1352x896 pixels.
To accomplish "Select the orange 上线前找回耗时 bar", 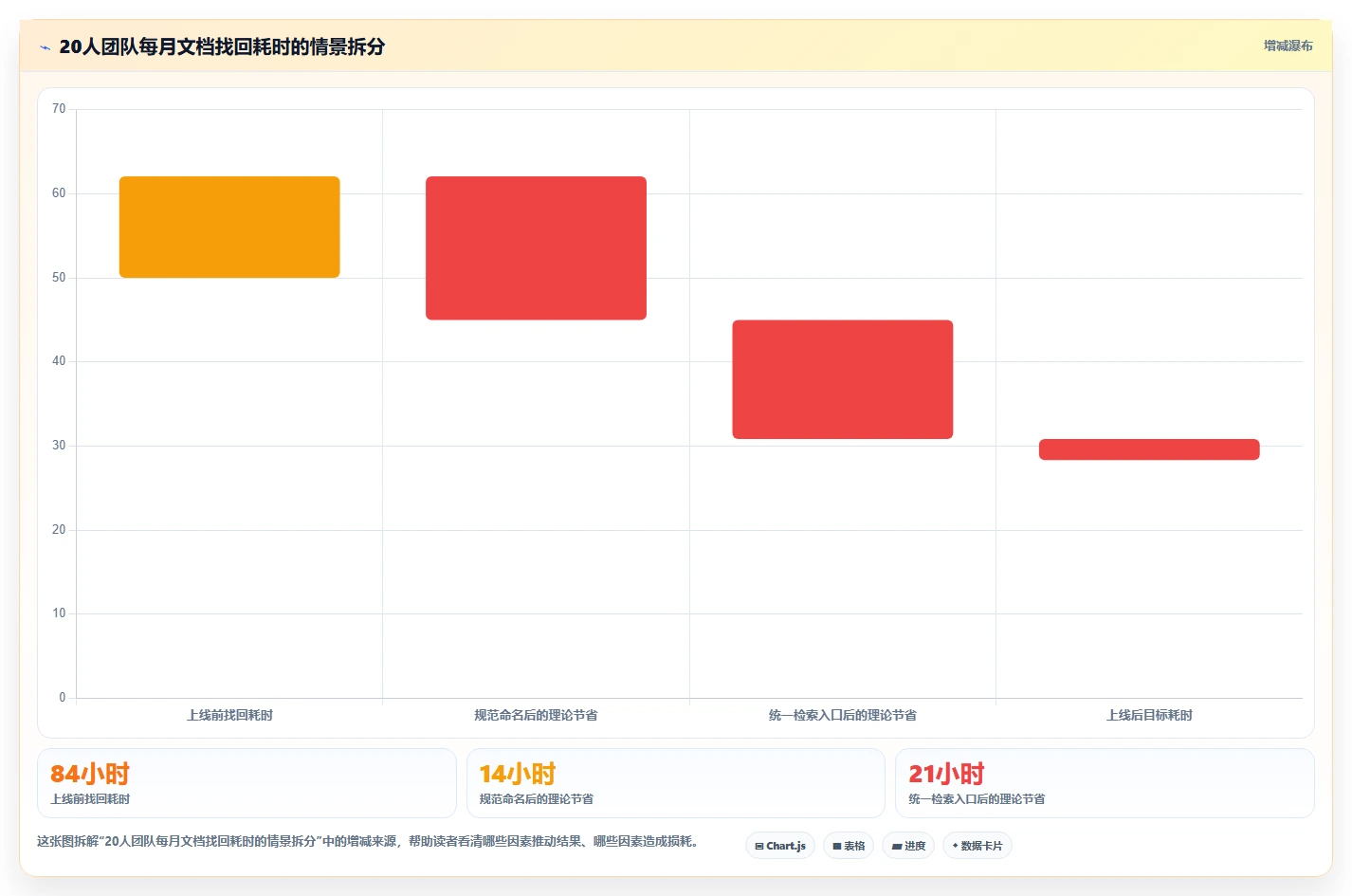I will tap(229, 227).
